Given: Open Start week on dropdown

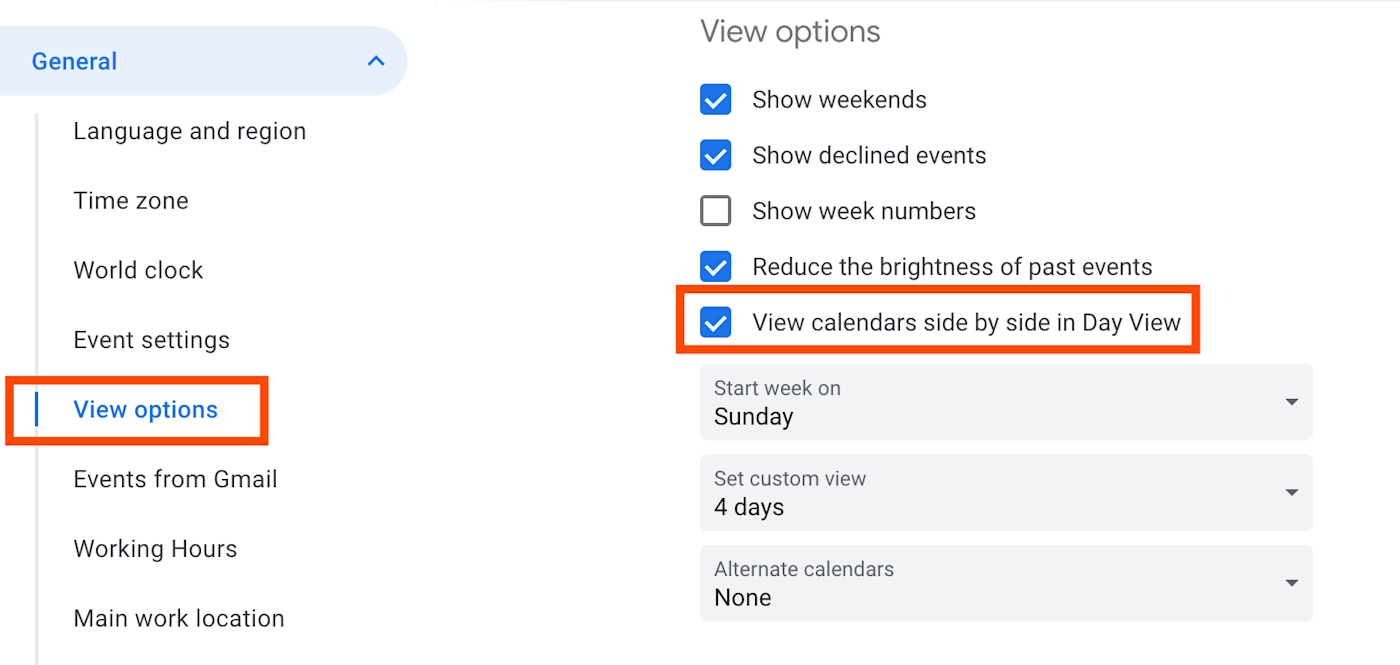Looking at the screenshot, I should (1005, 403).
